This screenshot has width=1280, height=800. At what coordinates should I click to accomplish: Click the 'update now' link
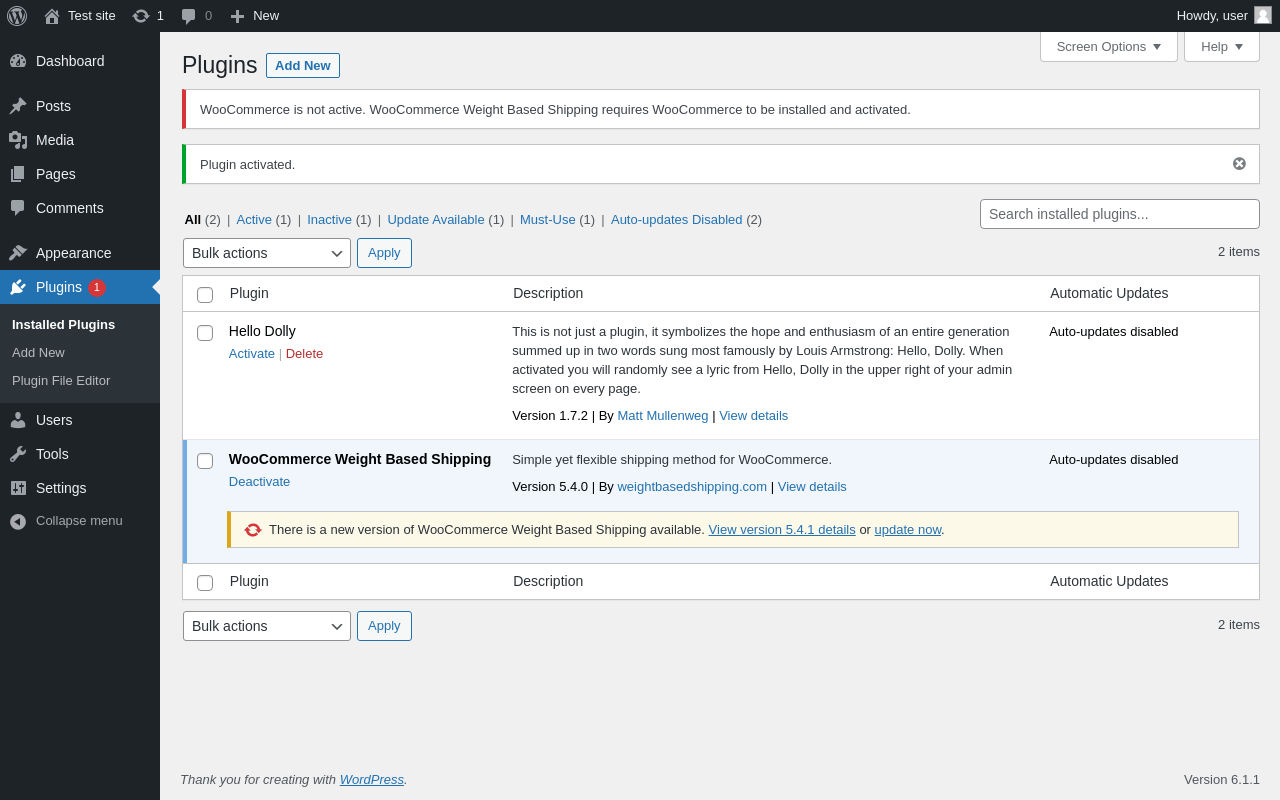pos(907,530)
